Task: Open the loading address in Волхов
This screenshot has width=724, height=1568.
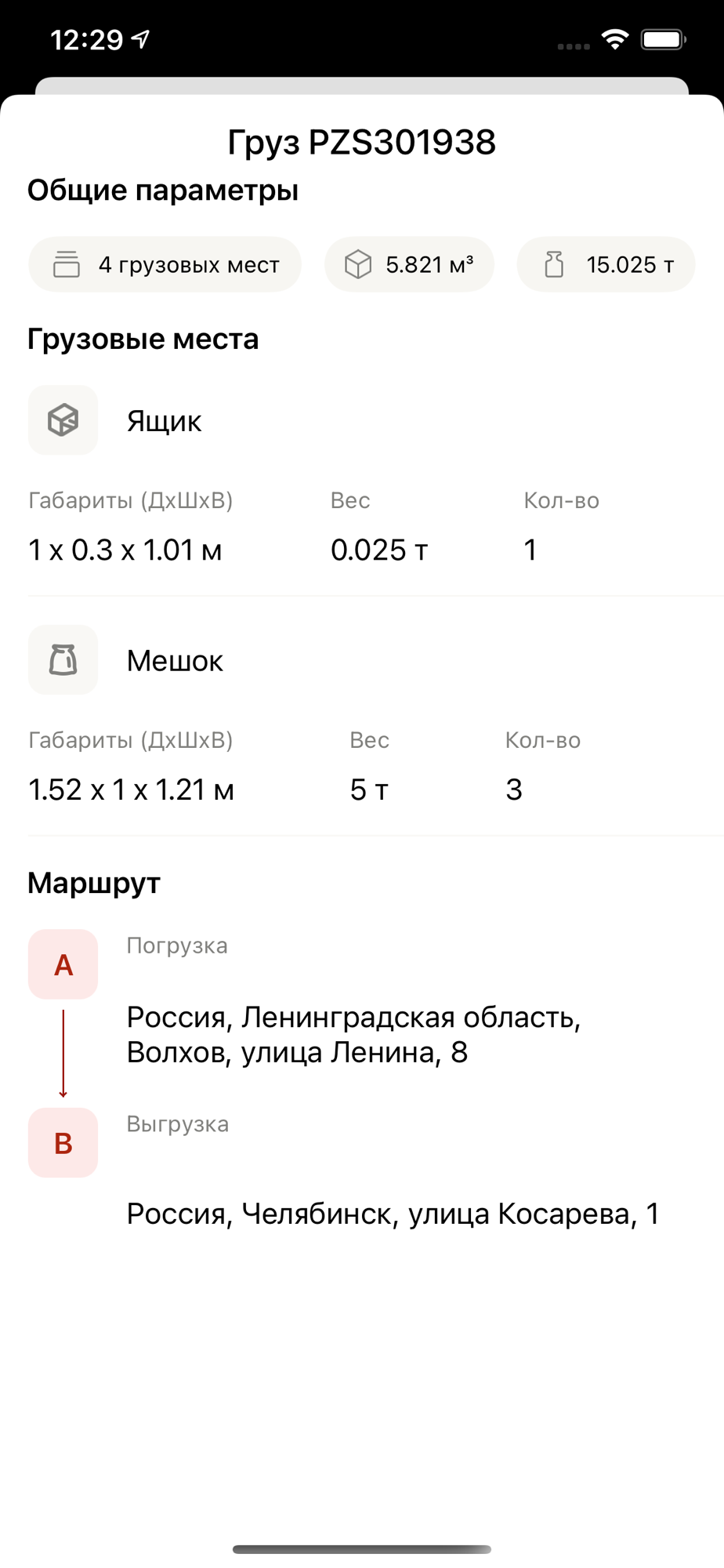Action: (354, 1034)
